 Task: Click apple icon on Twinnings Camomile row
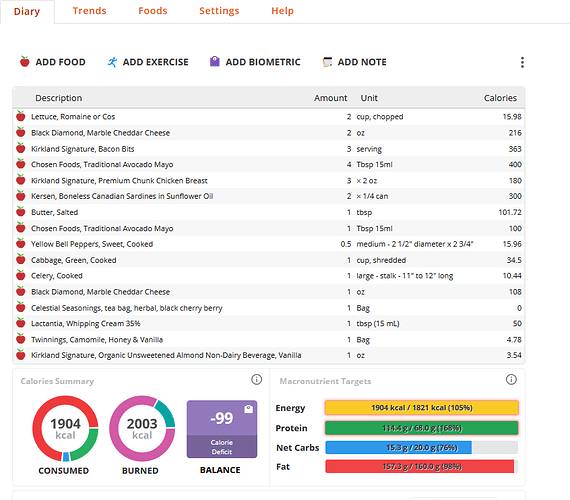(x=21, y=339)
